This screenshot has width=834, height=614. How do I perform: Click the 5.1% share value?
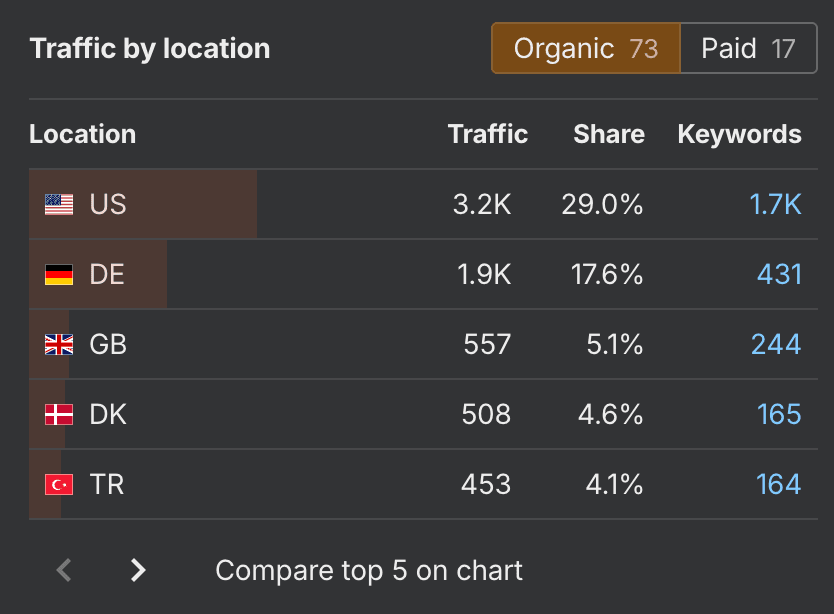click(615, 344)
